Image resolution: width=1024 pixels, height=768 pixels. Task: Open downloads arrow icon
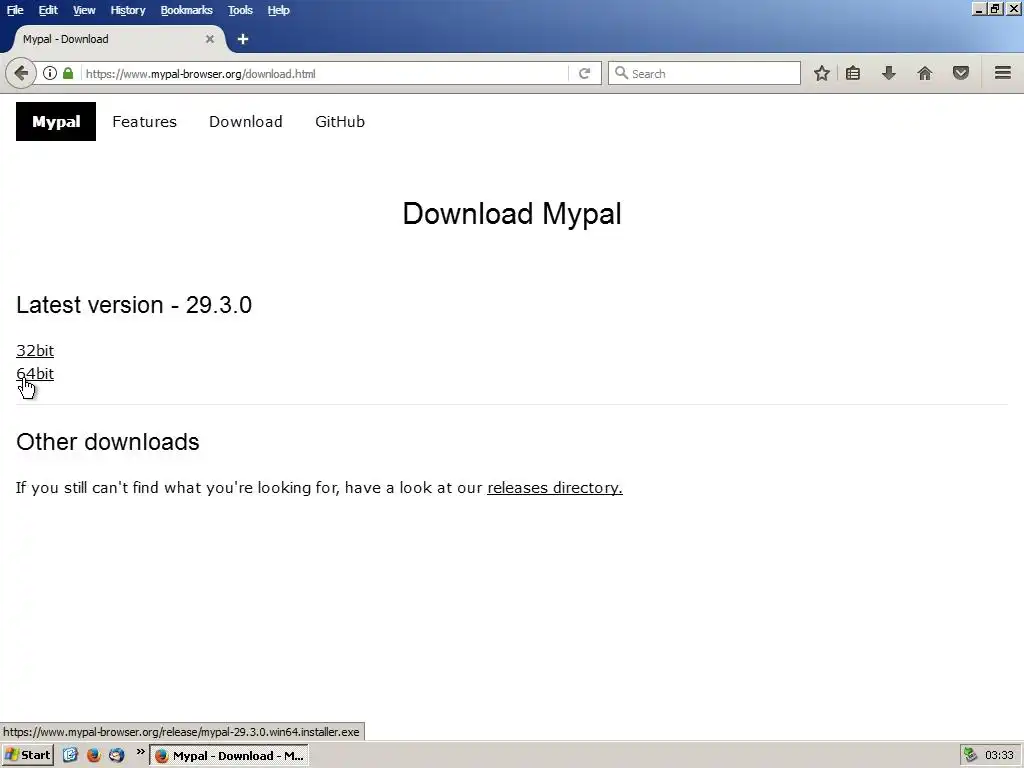[x=889, y=73]
